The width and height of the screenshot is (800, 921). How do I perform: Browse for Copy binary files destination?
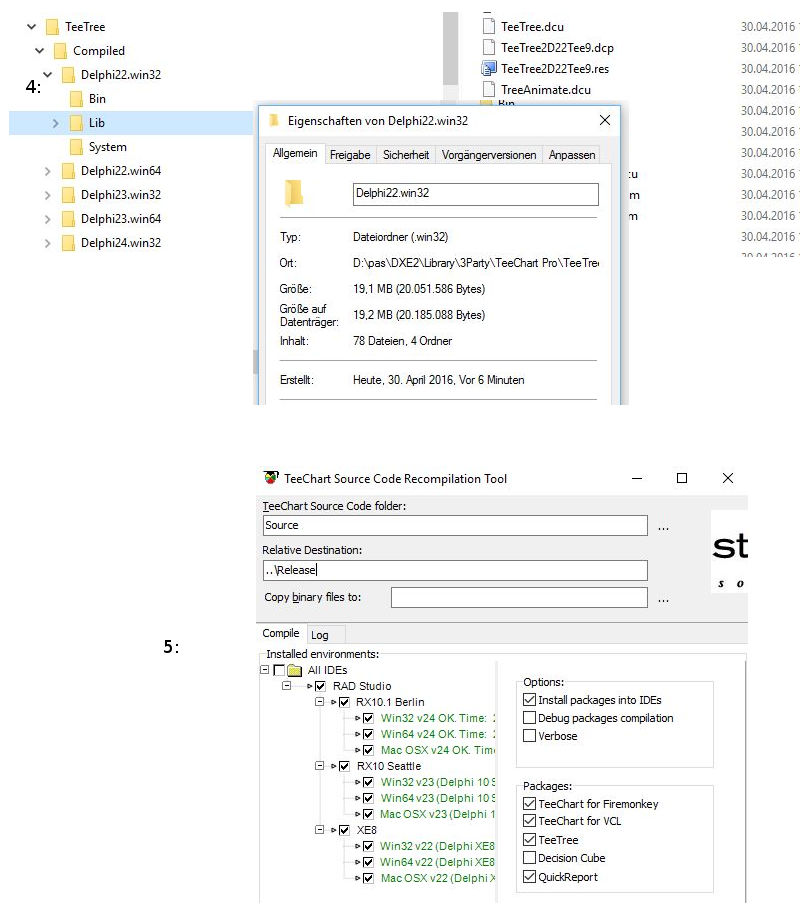tap(663, 599)
